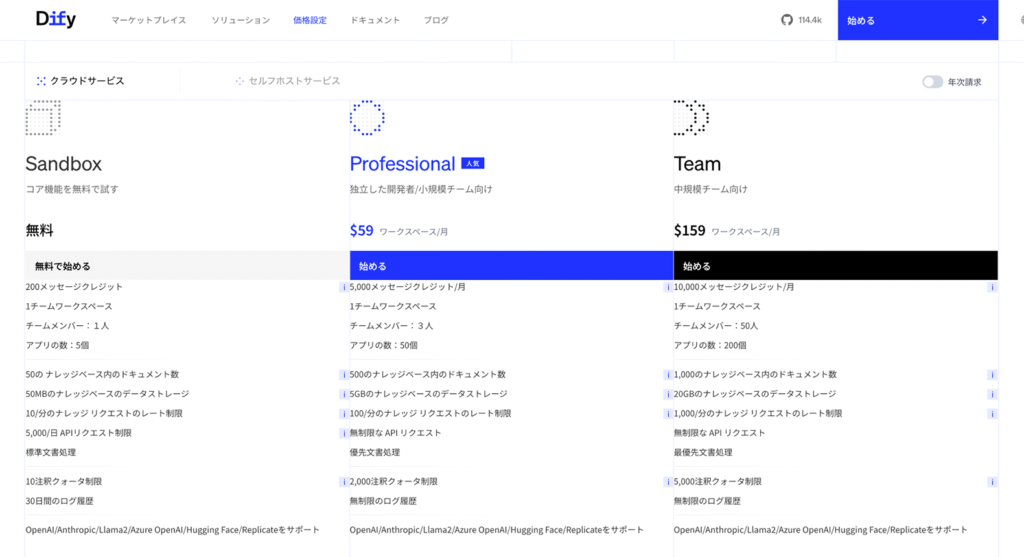1024x557 pixels.
Task: Go to ドキュメント from the navigation
Action: (x=375, y=20)
